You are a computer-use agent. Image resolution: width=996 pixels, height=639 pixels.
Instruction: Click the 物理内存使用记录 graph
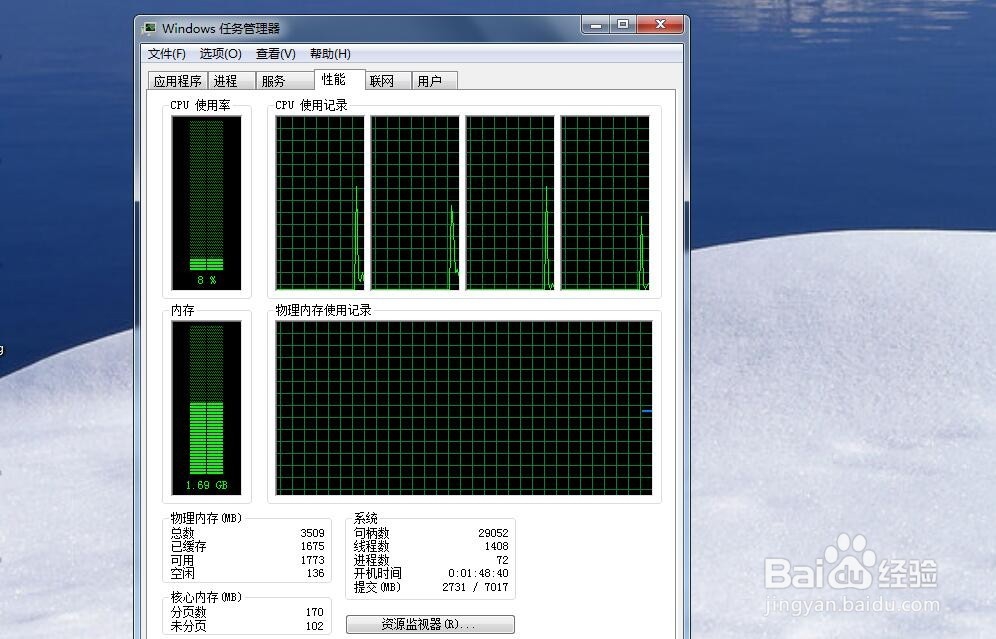point(464,408)
